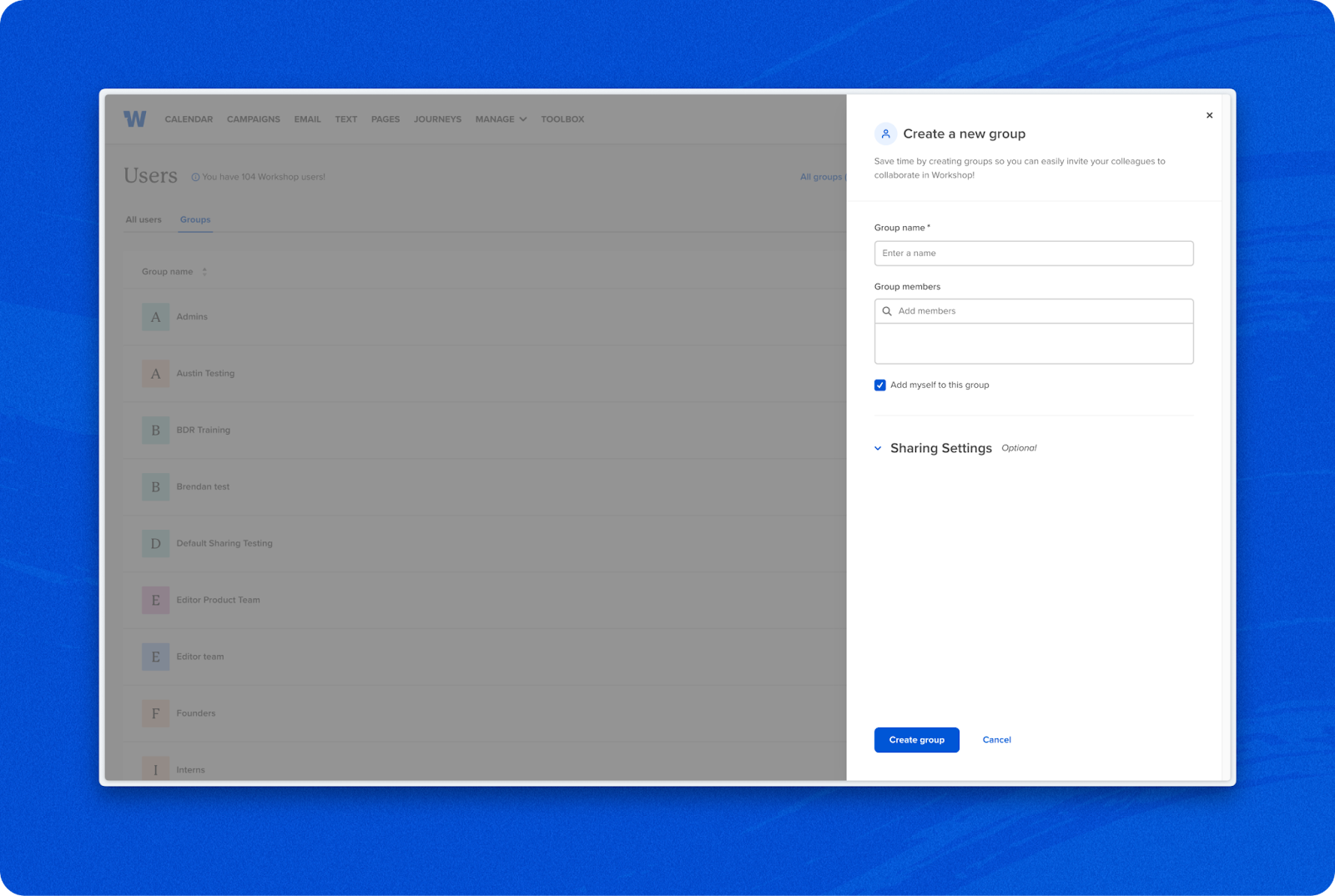Select the Austin Testing group name
This screenshot has height=896, width=1335.
coord(205,374)
